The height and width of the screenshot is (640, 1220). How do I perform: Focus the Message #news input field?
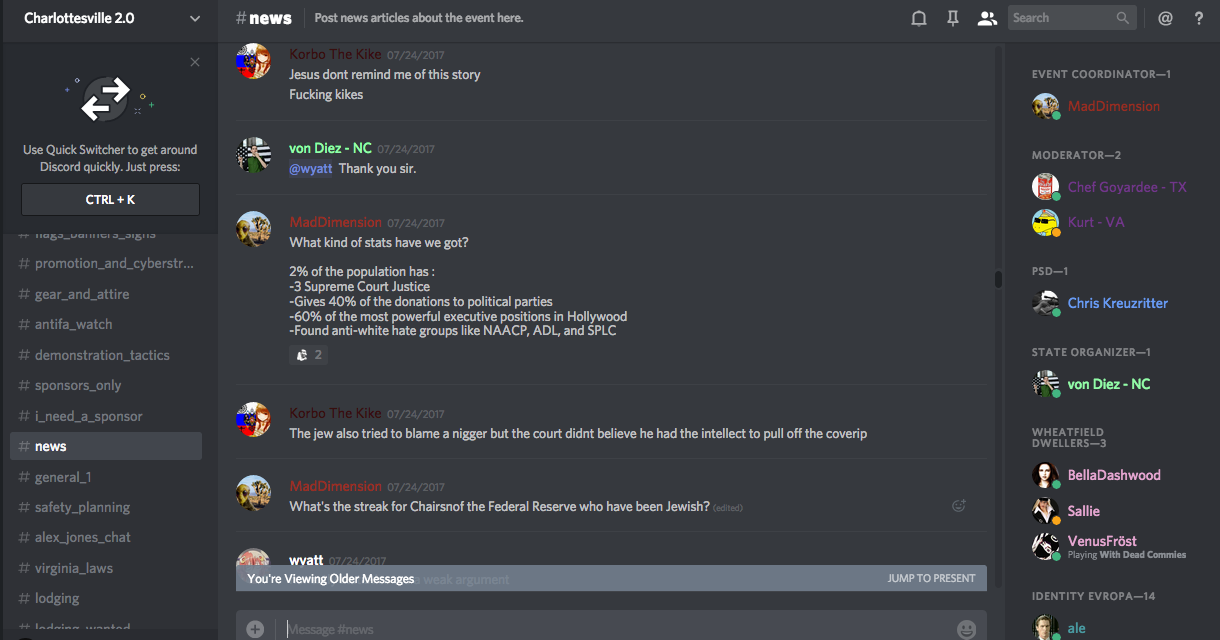tap(600, 629)
